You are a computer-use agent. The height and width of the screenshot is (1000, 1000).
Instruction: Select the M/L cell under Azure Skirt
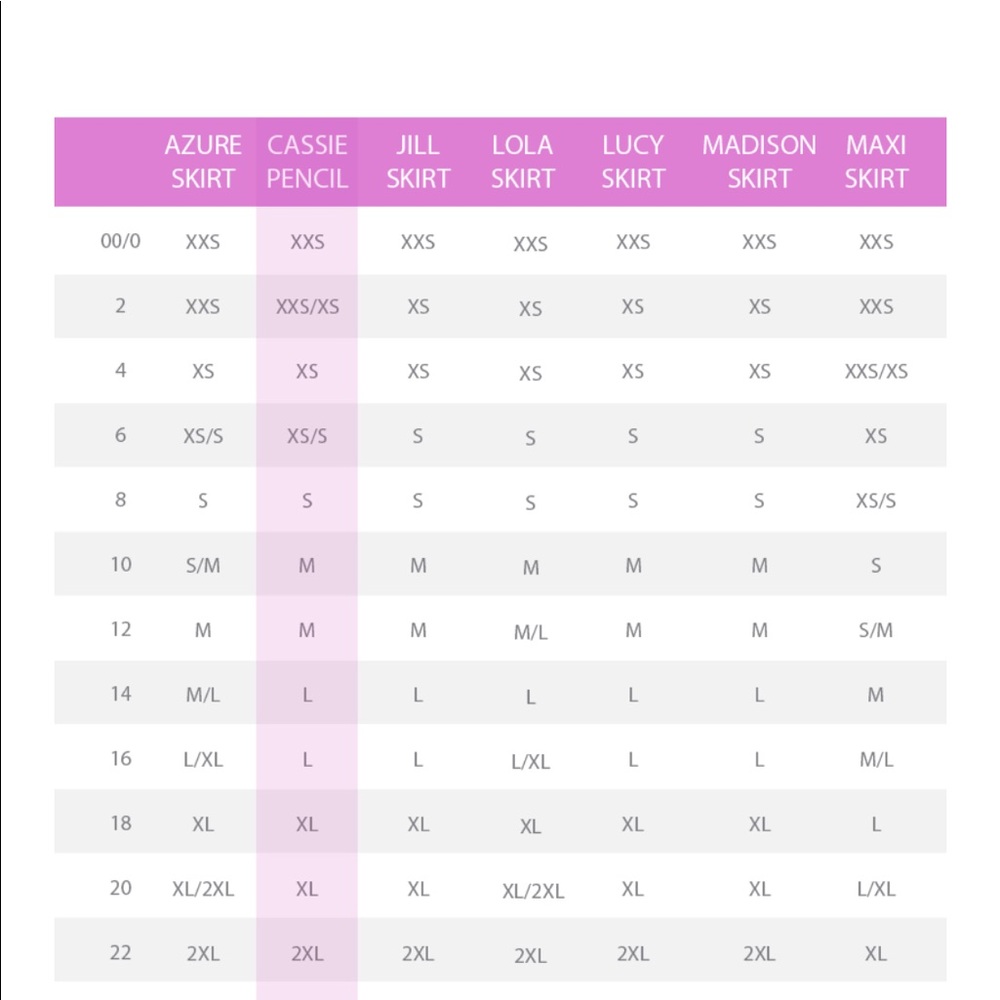[x=203, y=695]
